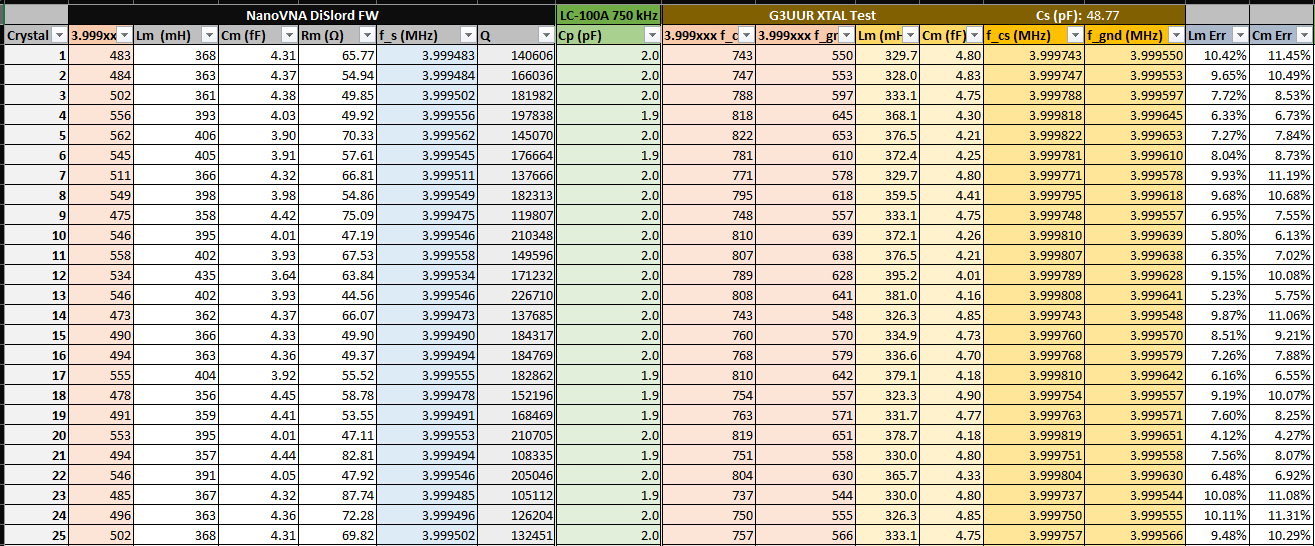This screenshot has width=1315, height=546.
Task: Select Lm Err value 10.42%
Action: 1216,56
